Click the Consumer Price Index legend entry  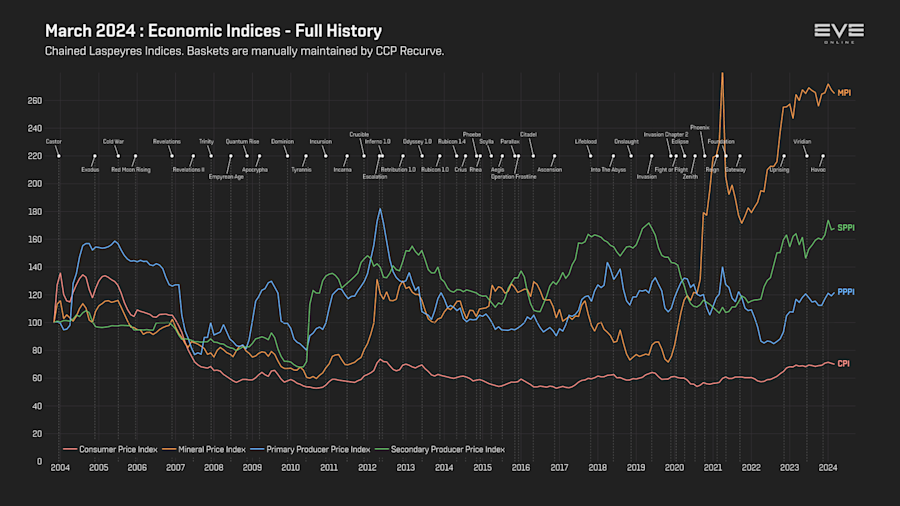(110, 449)
